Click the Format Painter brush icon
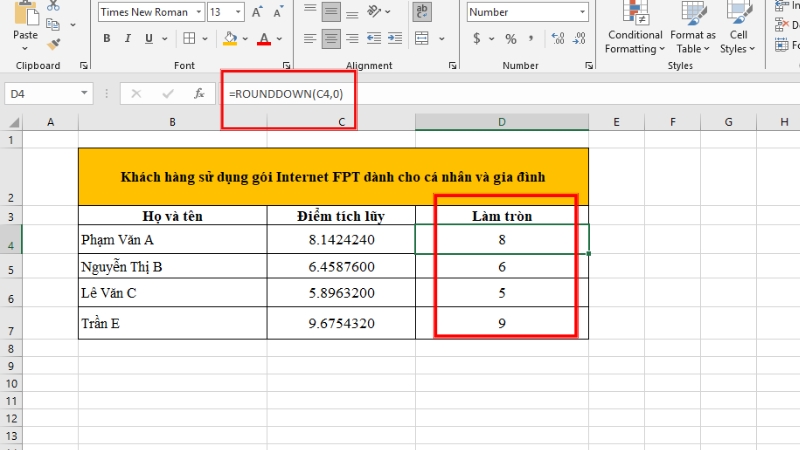Viewport: 800px width, 450px height. pos(53,44)
